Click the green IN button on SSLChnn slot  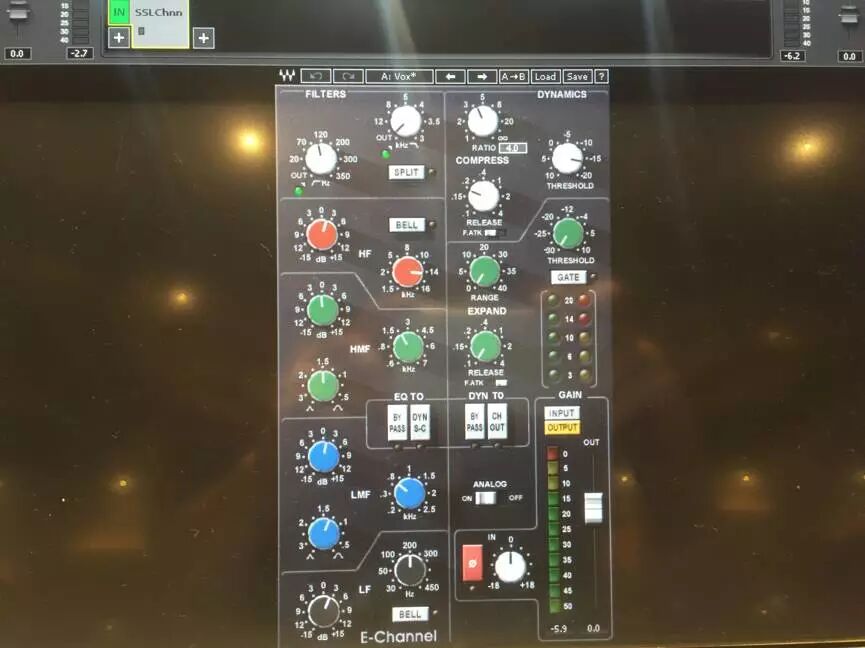point(119,12)
